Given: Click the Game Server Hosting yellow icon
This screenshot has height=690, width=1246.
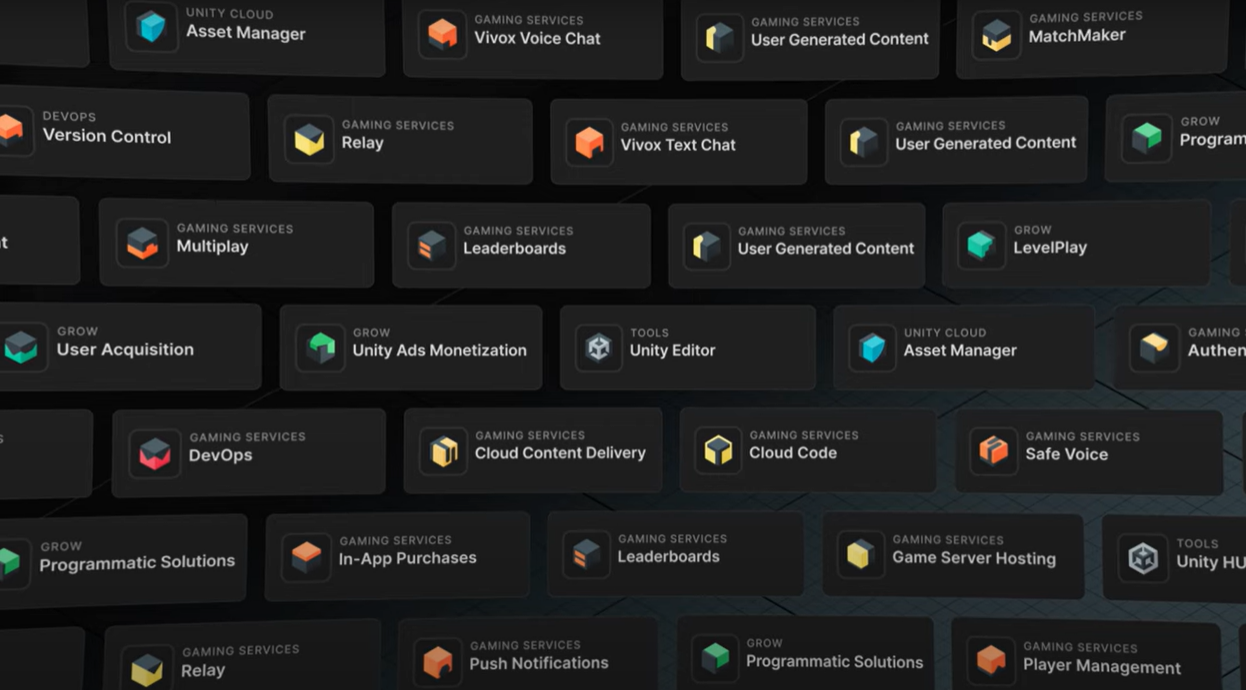Looking at the screenshot, I should click(860, 554).
